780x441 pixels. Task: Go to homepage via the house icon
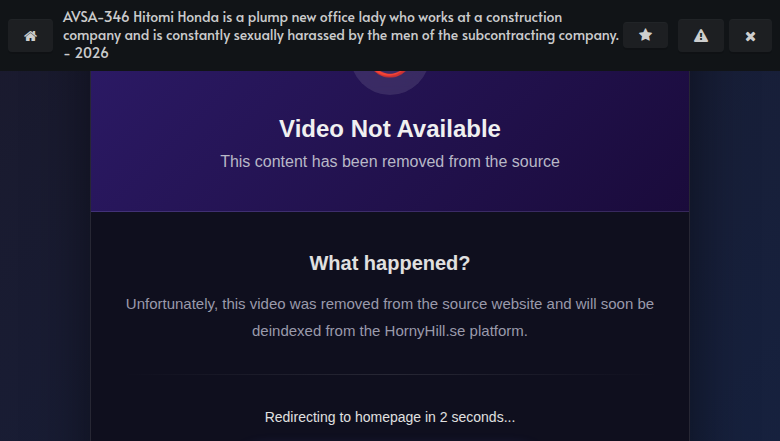pos(30,36)
